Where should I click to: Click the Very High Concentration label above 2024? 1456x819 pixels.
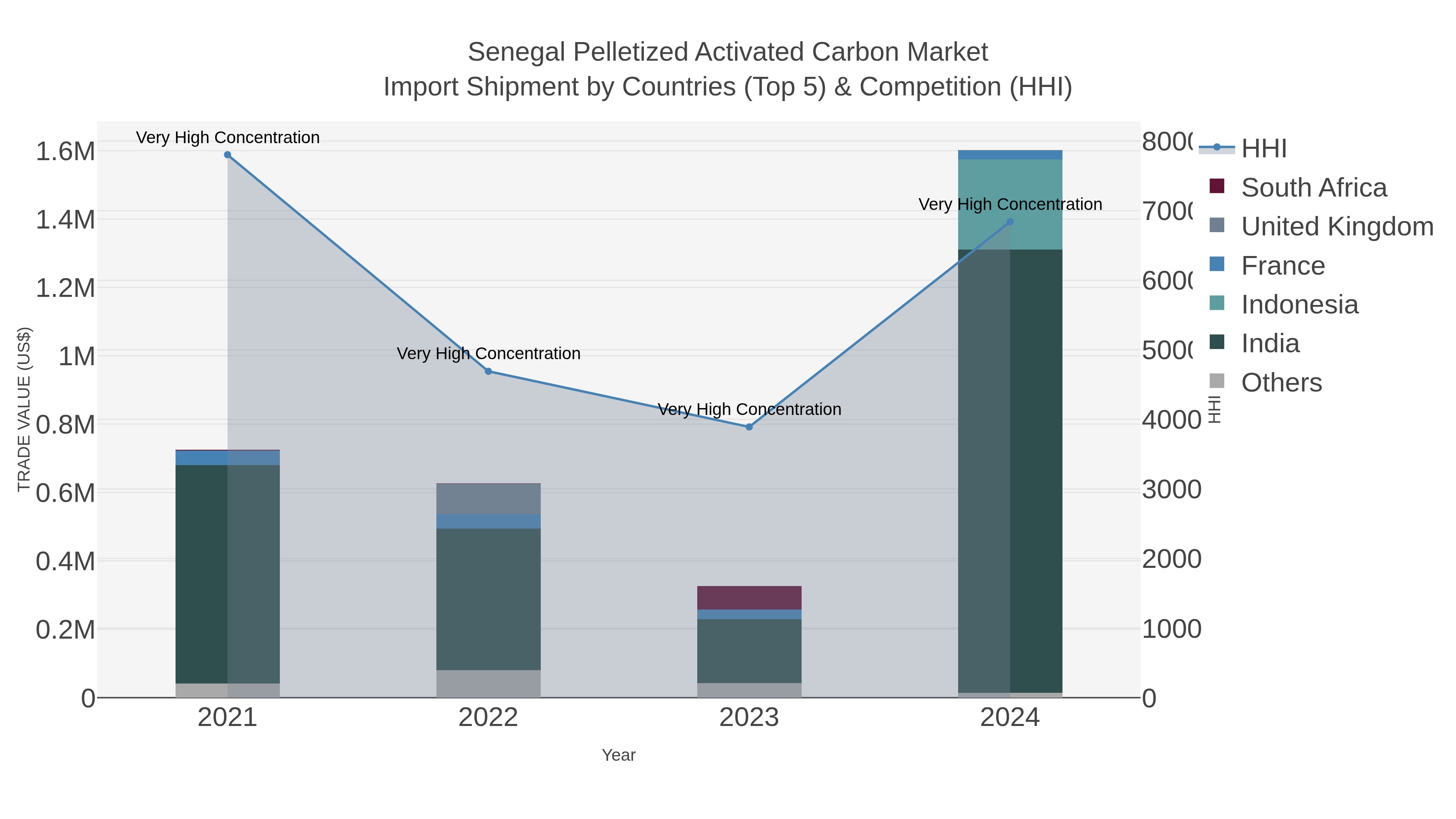tap(1010, 204)
